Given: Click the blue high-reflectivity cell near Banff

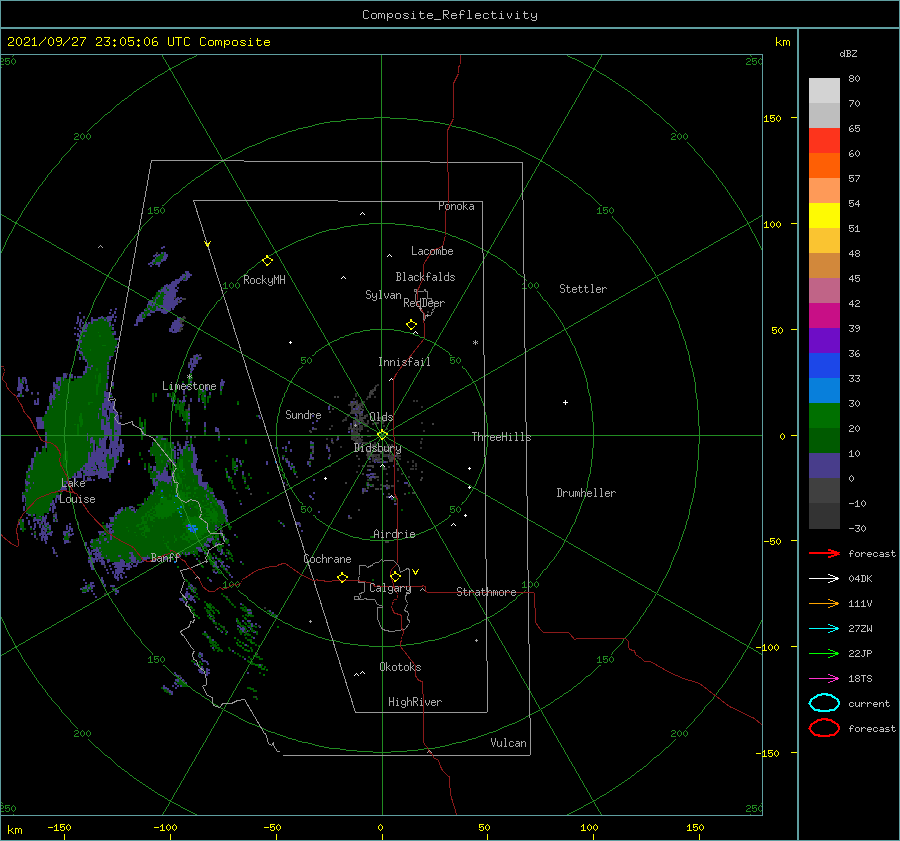Looking at the screenshot, I should point(192,528).
